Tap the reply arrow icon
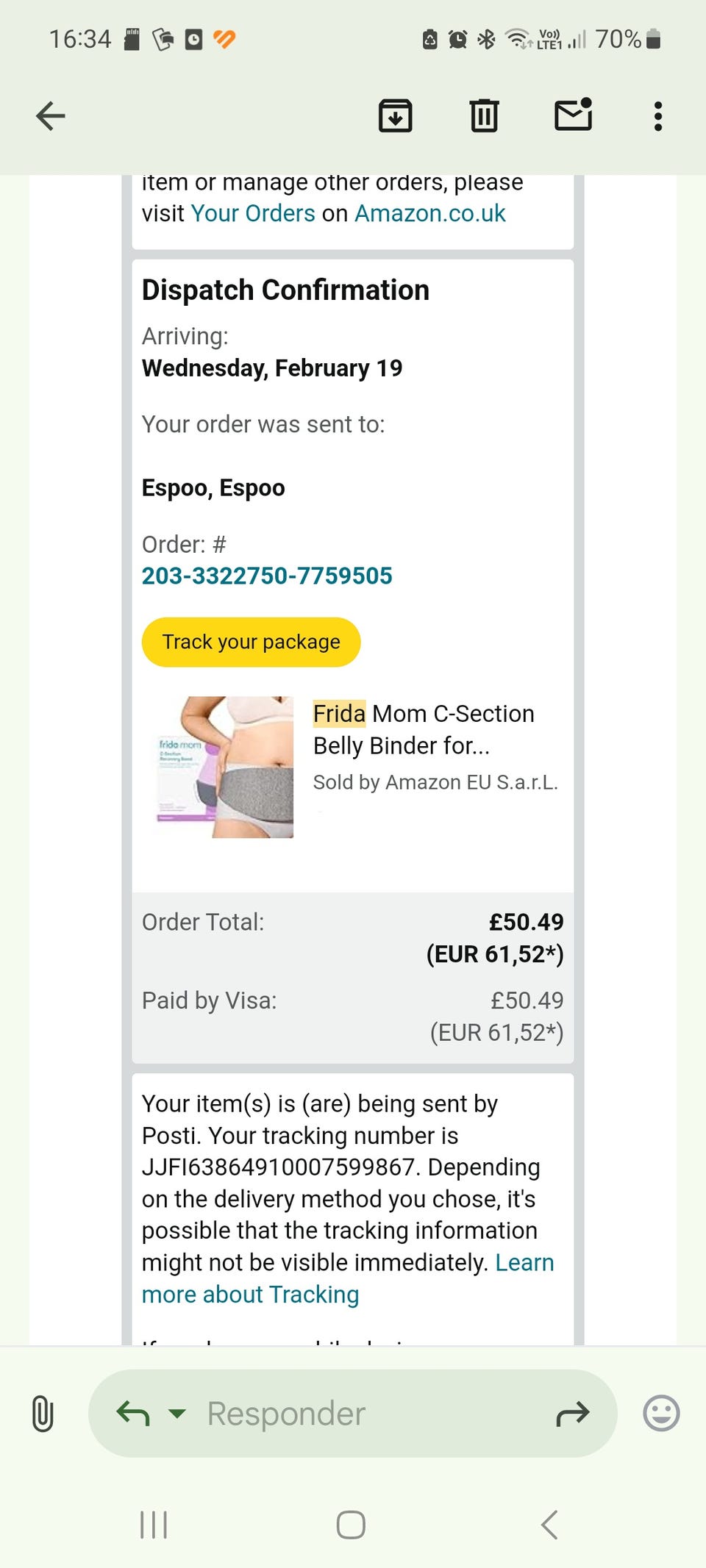The height and width of the screenshot is (1568, 706). [133, 1413]
